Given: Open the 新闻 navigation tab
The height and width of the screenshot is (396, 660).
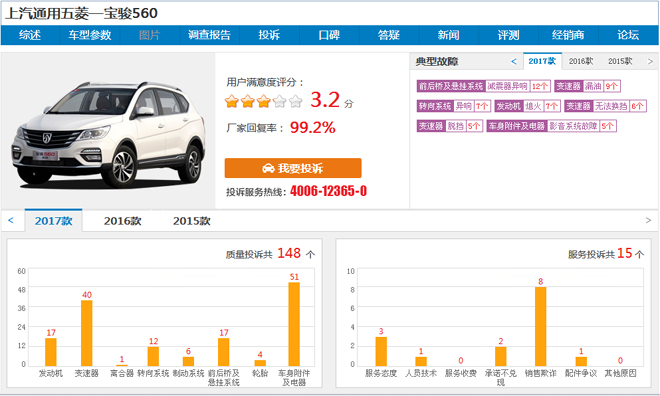Looking at the screenshot, I should coord(448,35).
